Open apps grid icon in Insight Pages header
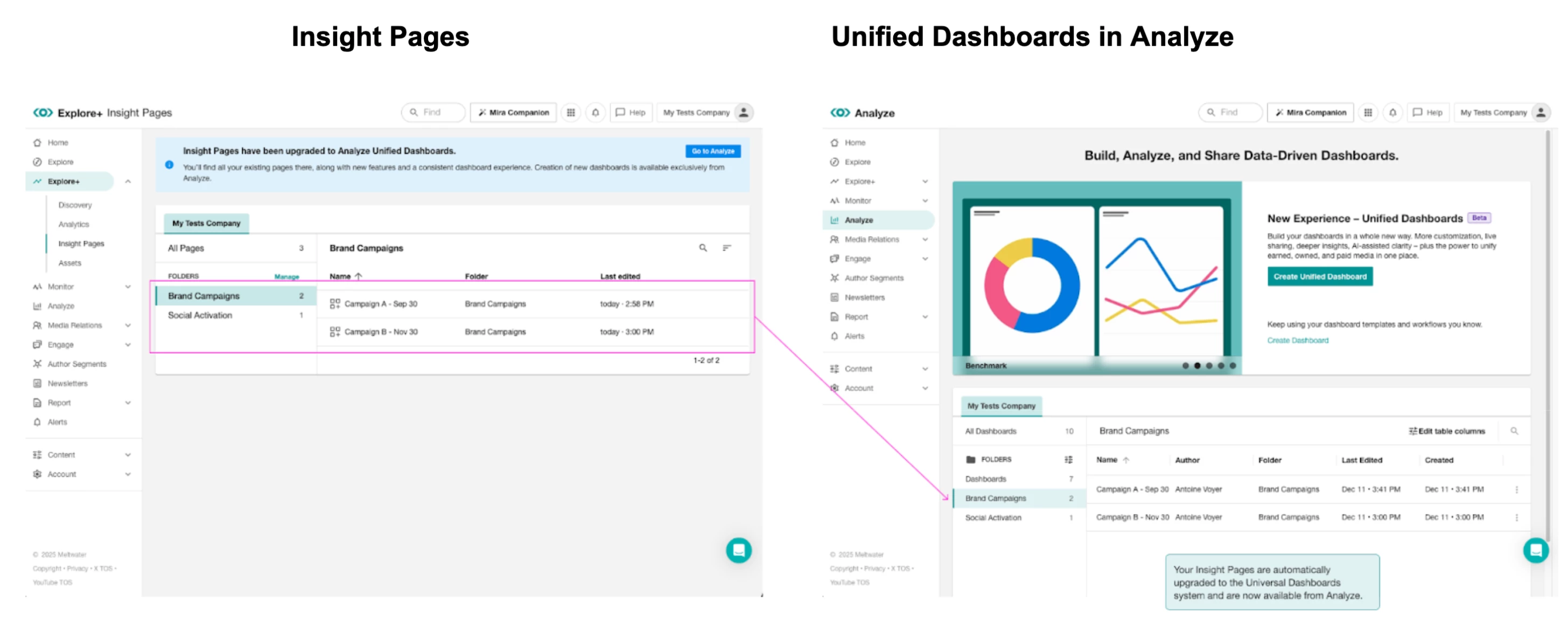This screenshot has height=624, width=1568. coord(570,112)
